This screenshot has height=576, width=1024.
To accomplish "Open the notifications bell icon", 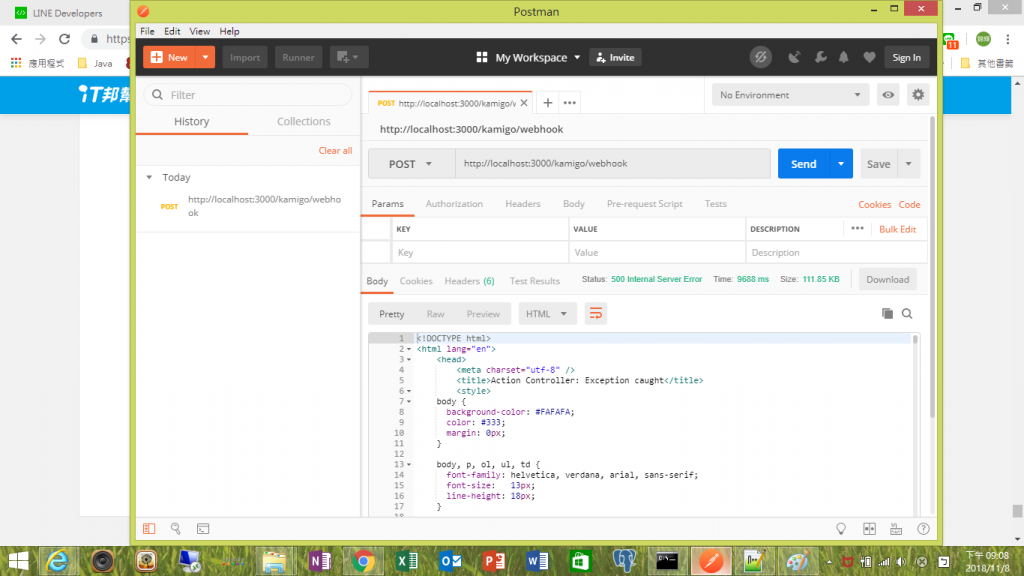I will [x=844, y=57].
